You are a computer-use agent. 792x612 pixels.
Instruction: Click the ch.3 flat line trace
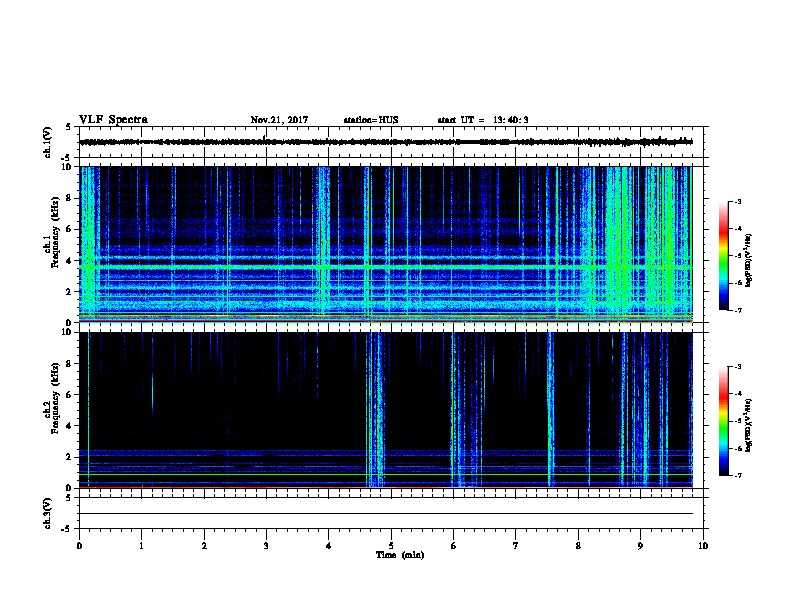[x=386, y=514]
